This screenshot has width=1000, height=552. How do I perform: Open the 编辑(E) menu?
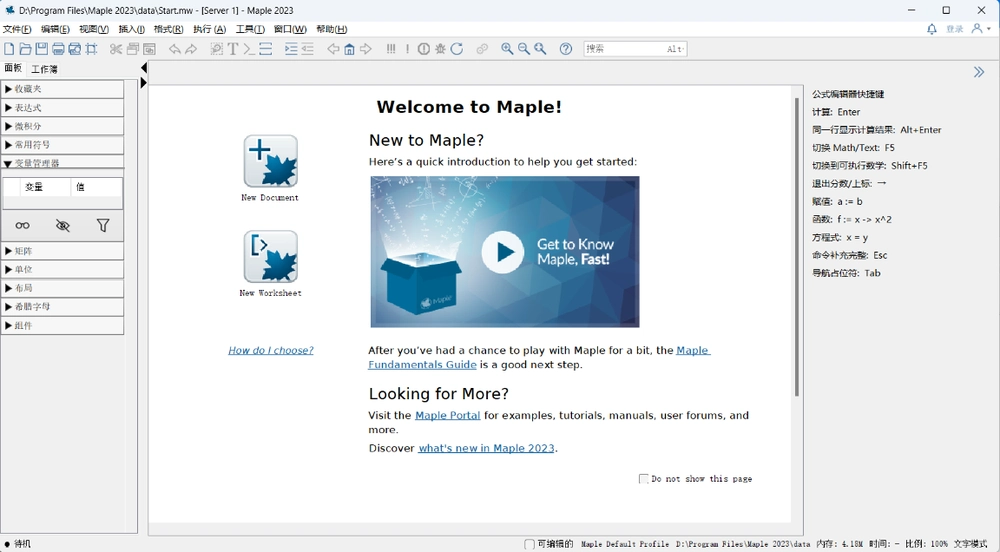click(x=55, y=29)
